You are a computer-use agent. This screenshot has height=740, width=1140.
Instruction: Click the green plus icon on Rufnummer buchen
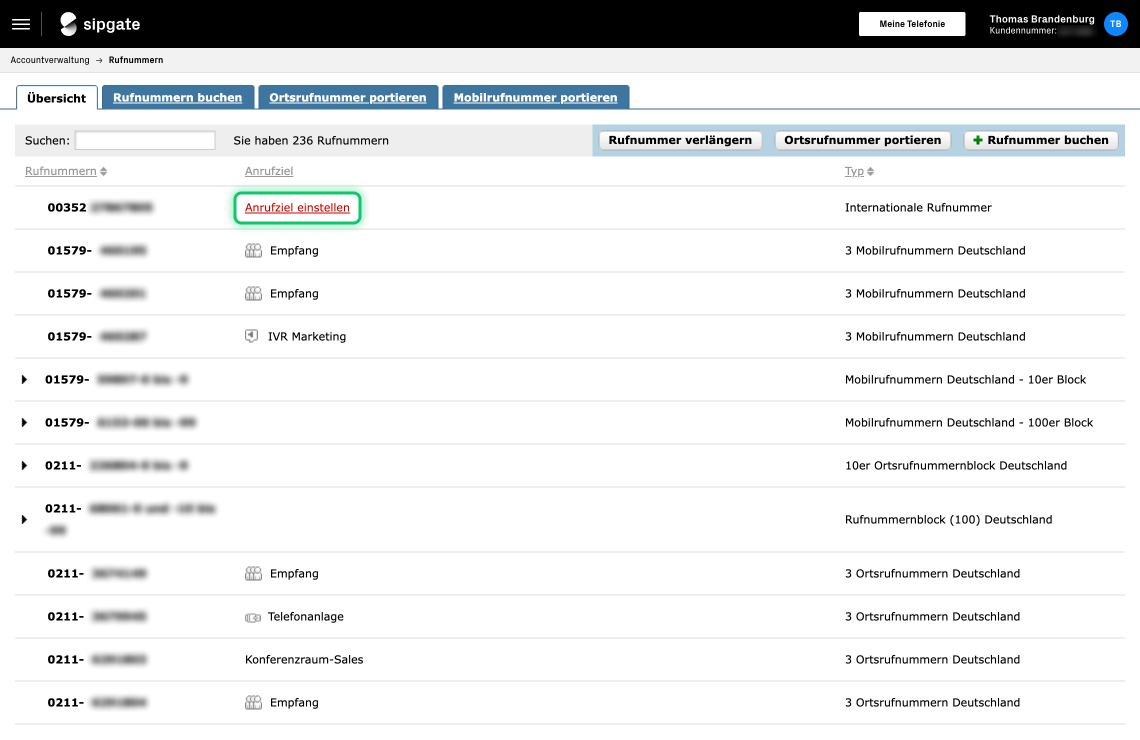(x=978, y=140)
